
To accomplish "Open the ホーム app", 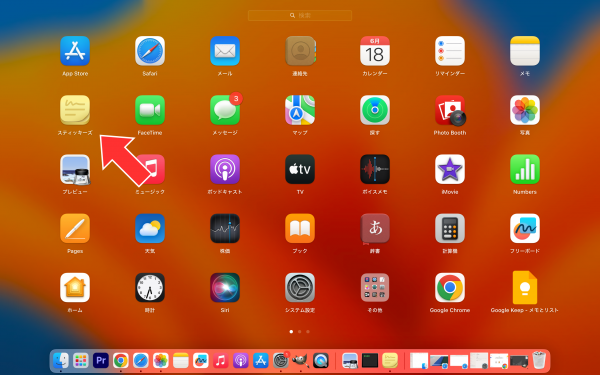I will coord(75,288).
